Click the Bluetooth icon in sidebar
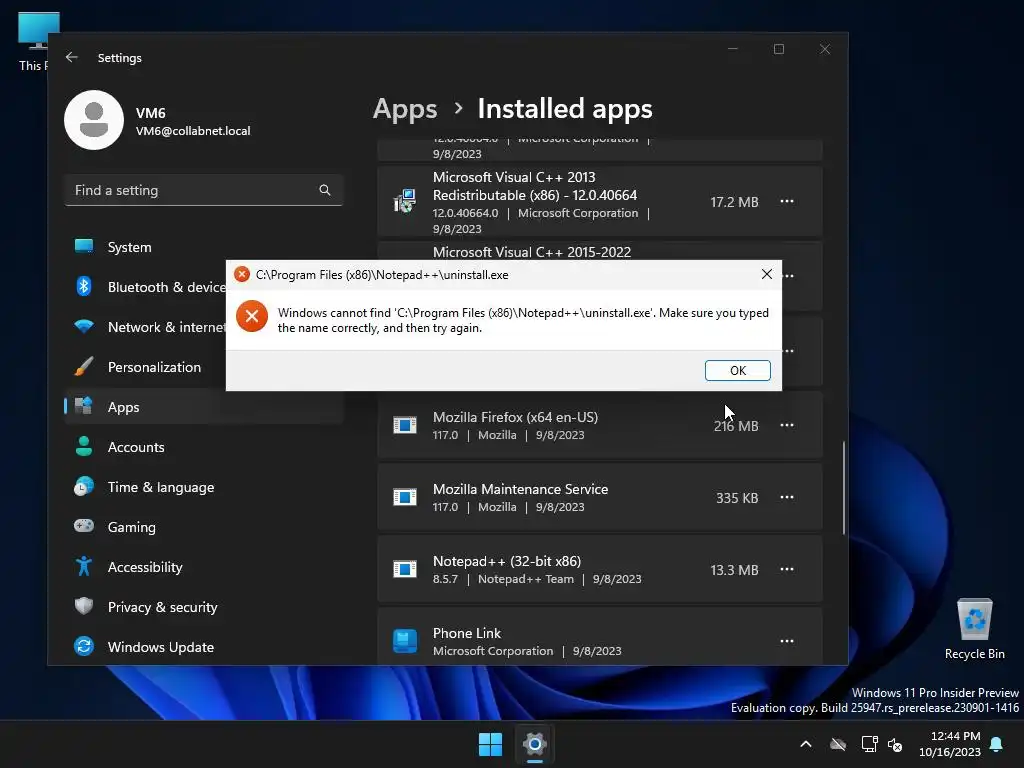The height and width of the screenshot is (768, 1024). 84,286
